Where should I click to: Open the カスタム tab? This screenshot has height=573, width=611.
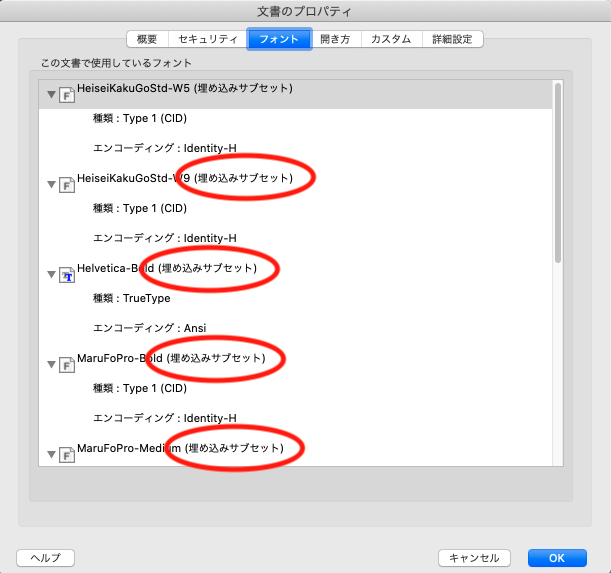point(391,39)
